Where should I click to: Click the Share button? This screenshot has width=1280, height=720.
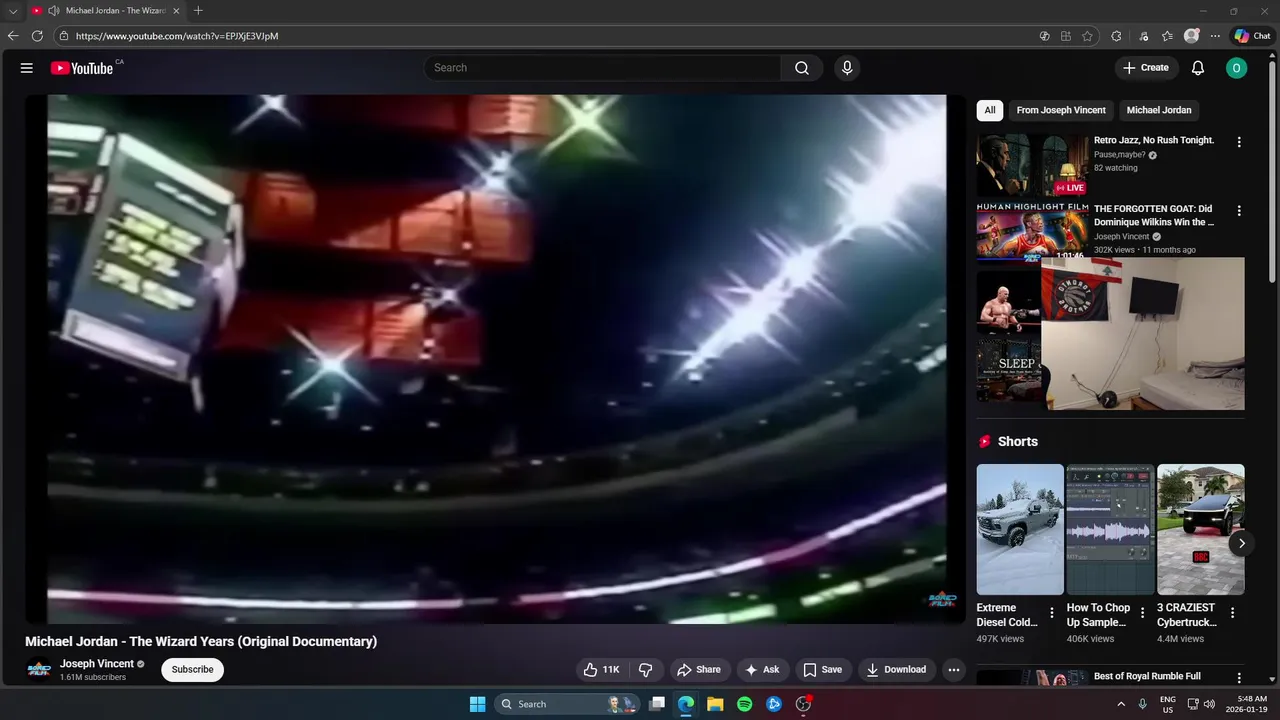pos(698,670)
